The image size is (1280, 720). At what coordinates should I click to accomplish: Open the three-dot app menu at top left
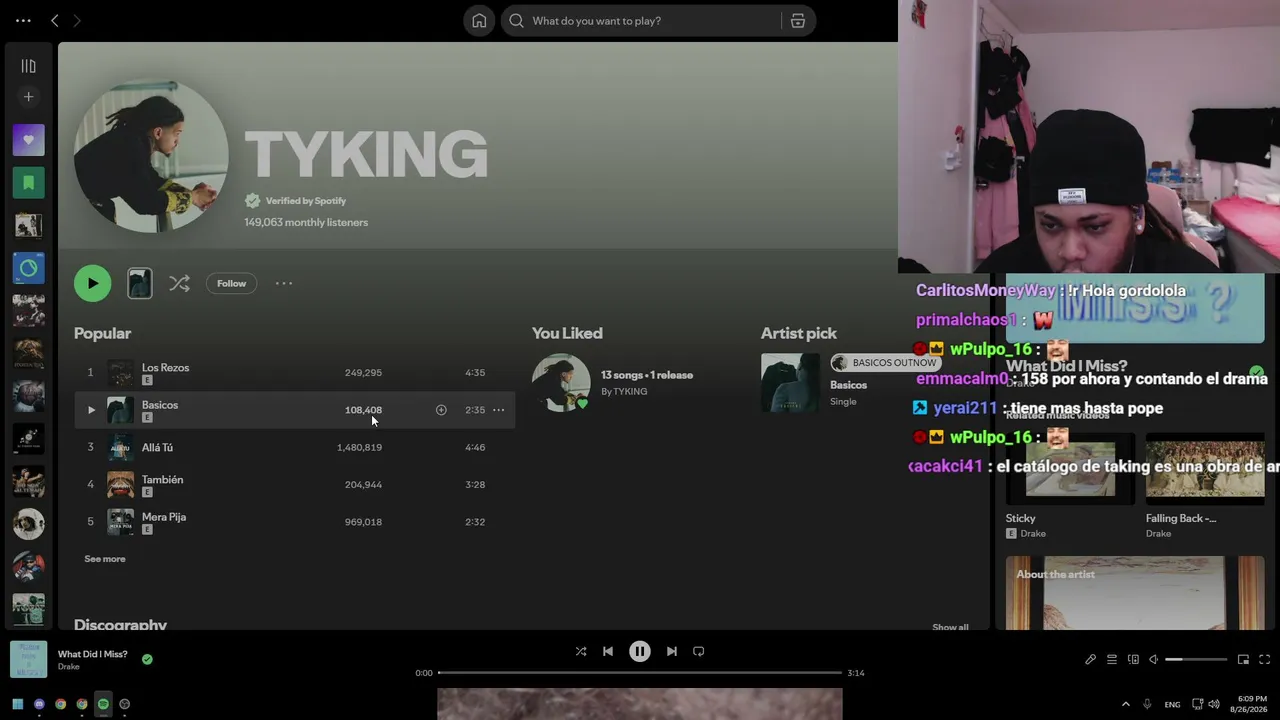pos(23,20)
